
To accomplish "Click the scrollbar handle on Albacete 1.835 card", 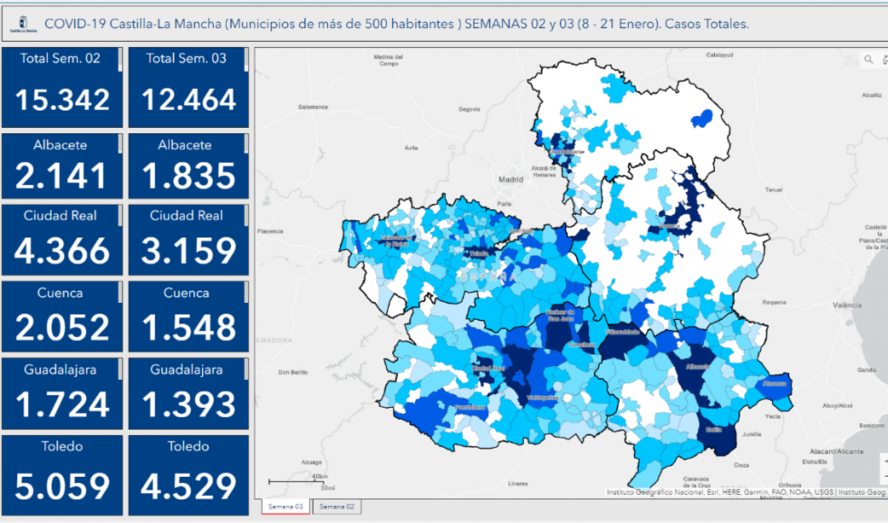I will coord(245,144).
